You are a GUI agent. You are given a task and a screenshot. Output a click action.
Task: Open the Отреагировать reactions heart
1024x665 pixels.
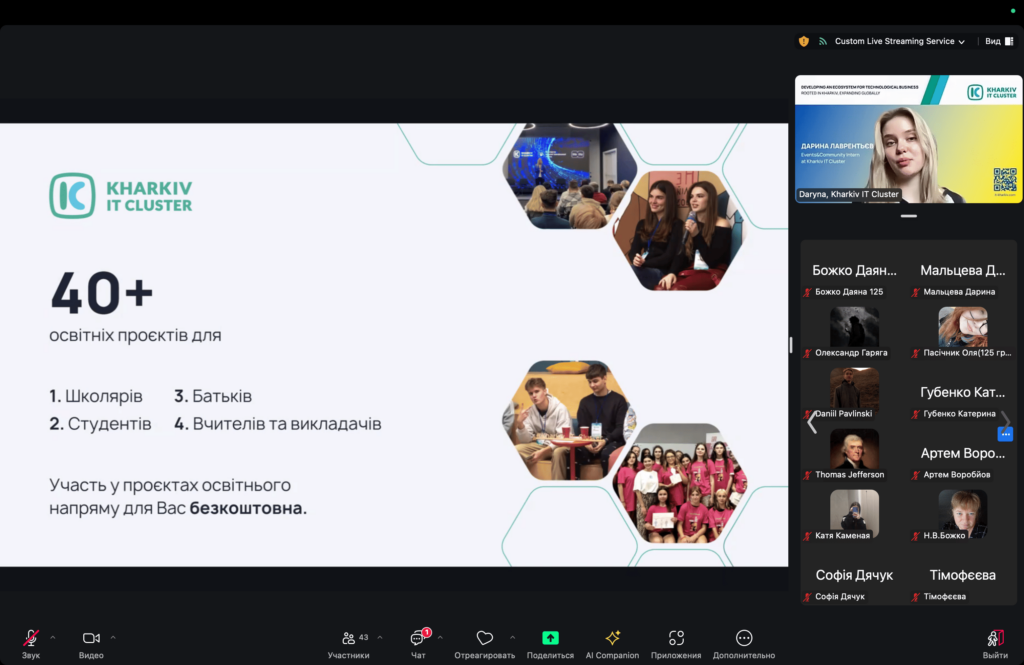point(485,638)
